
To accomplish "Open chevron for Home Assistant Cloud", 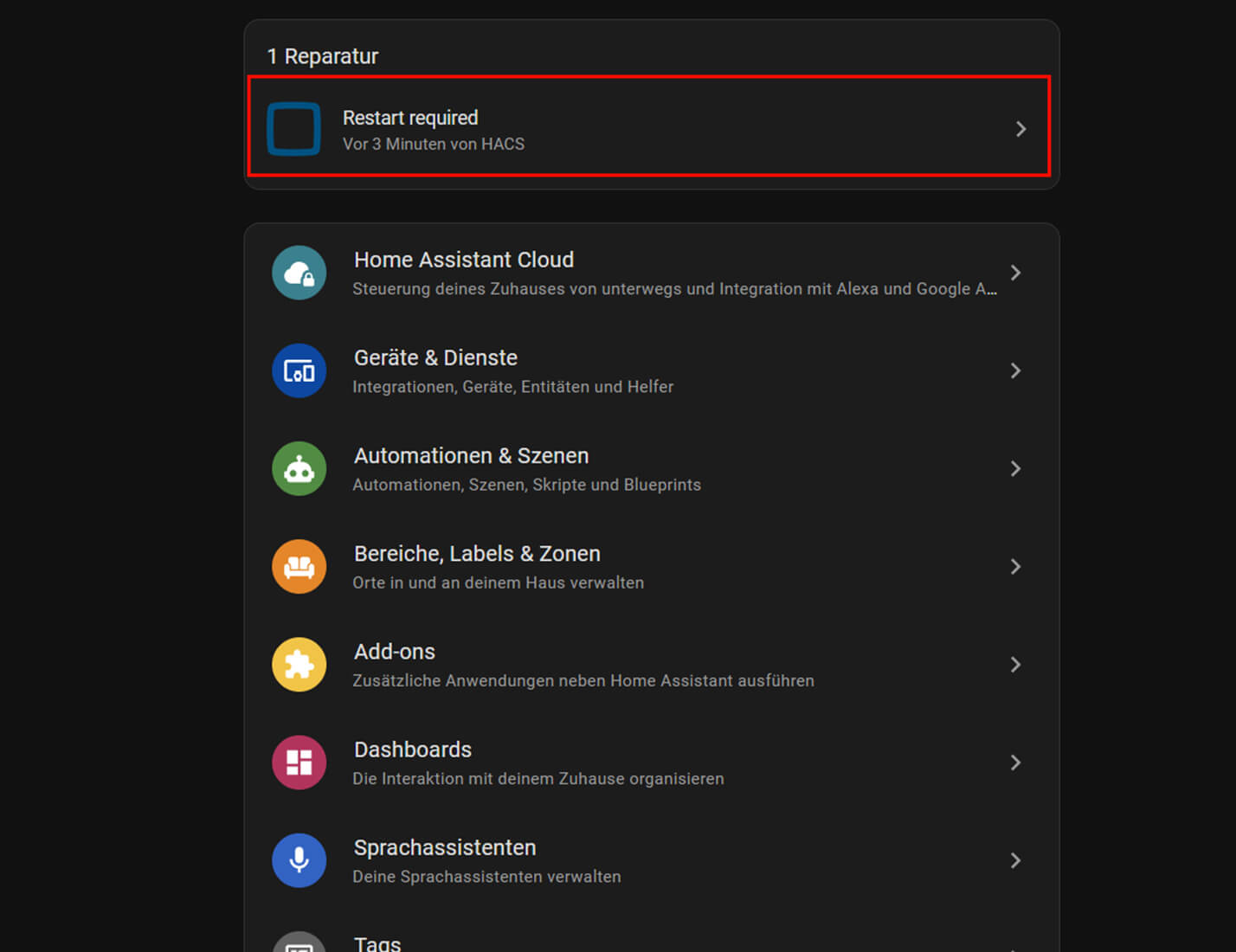I will [1015, 273].
